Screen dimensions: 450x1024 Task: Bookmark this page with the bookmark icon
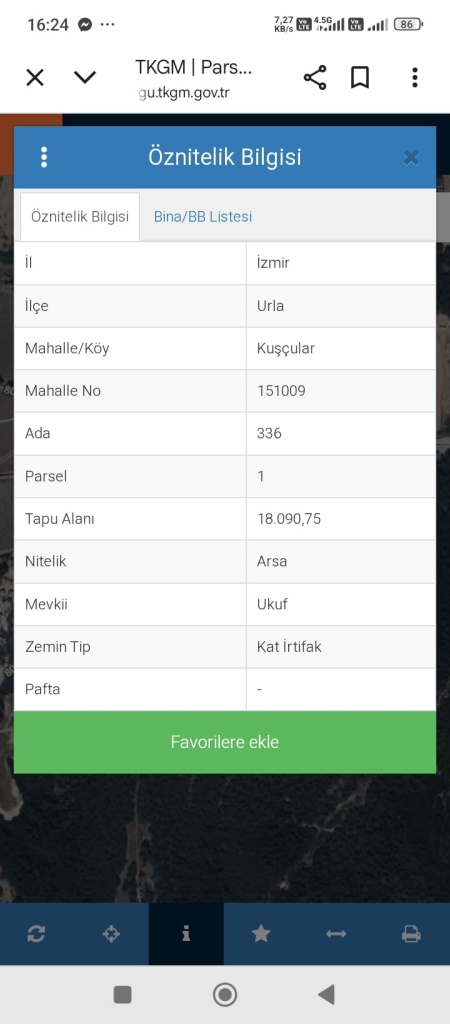360,78
